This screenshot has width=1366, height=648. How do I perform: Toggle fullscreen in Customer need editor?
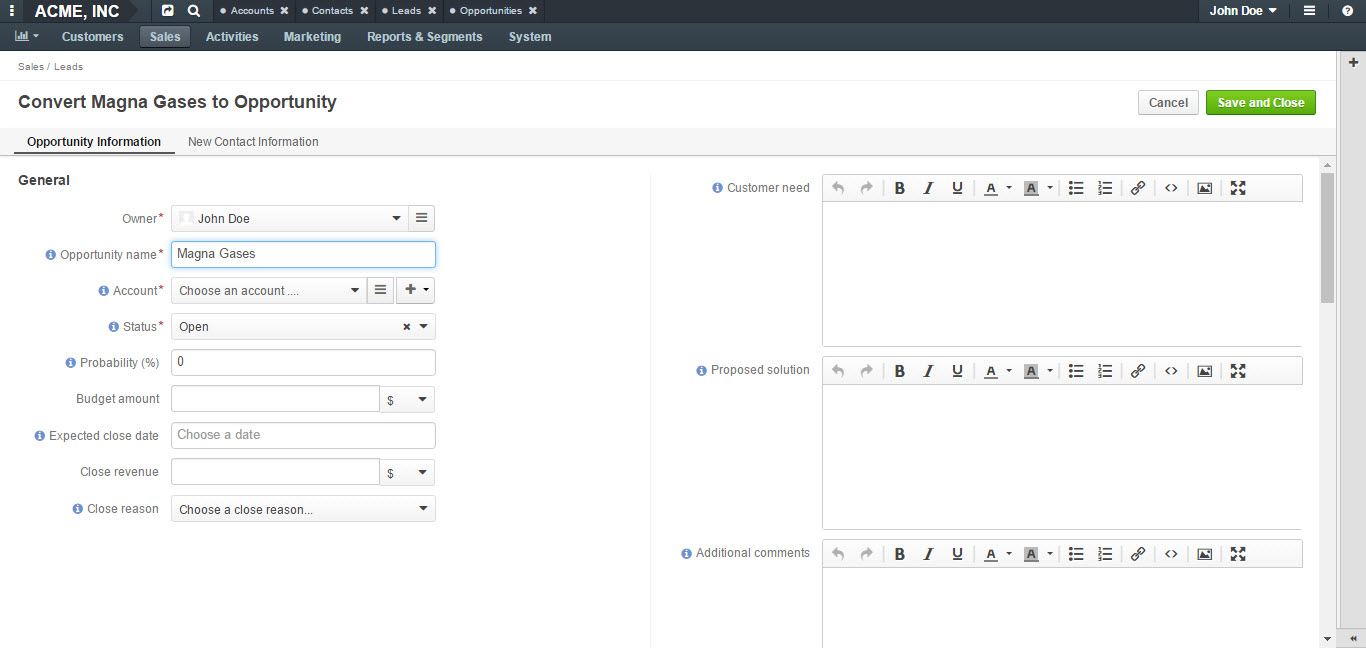tap(1238, 188)
